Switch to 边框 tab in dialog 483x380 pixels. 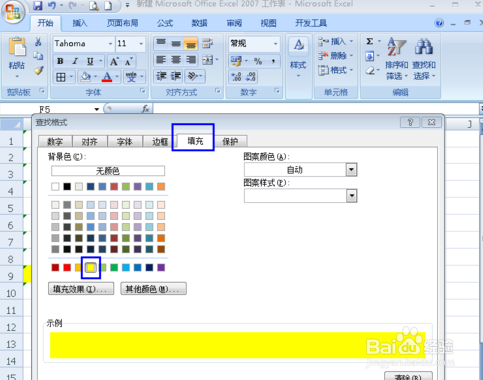pos(160,142)
